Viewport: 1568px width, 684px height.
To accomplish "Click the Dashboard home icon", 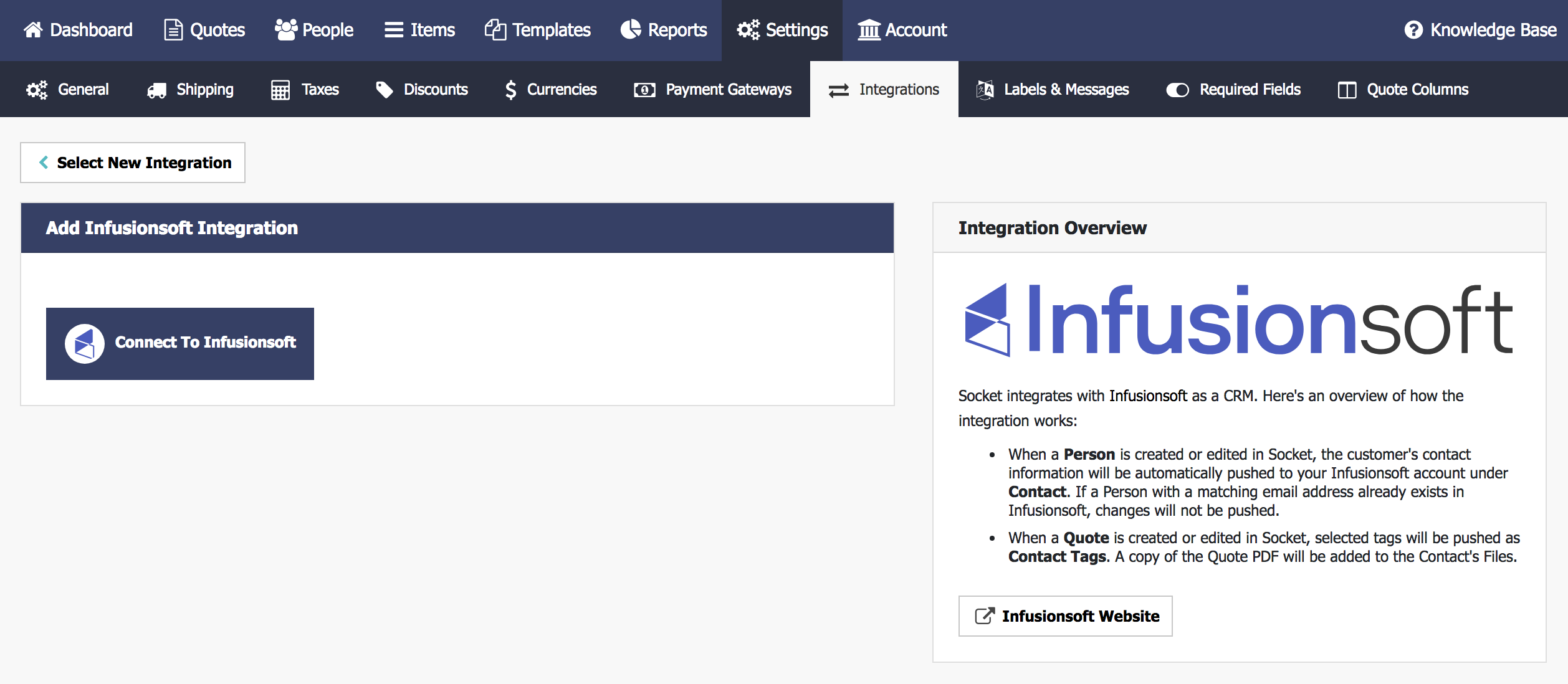I will pos(33,29).
